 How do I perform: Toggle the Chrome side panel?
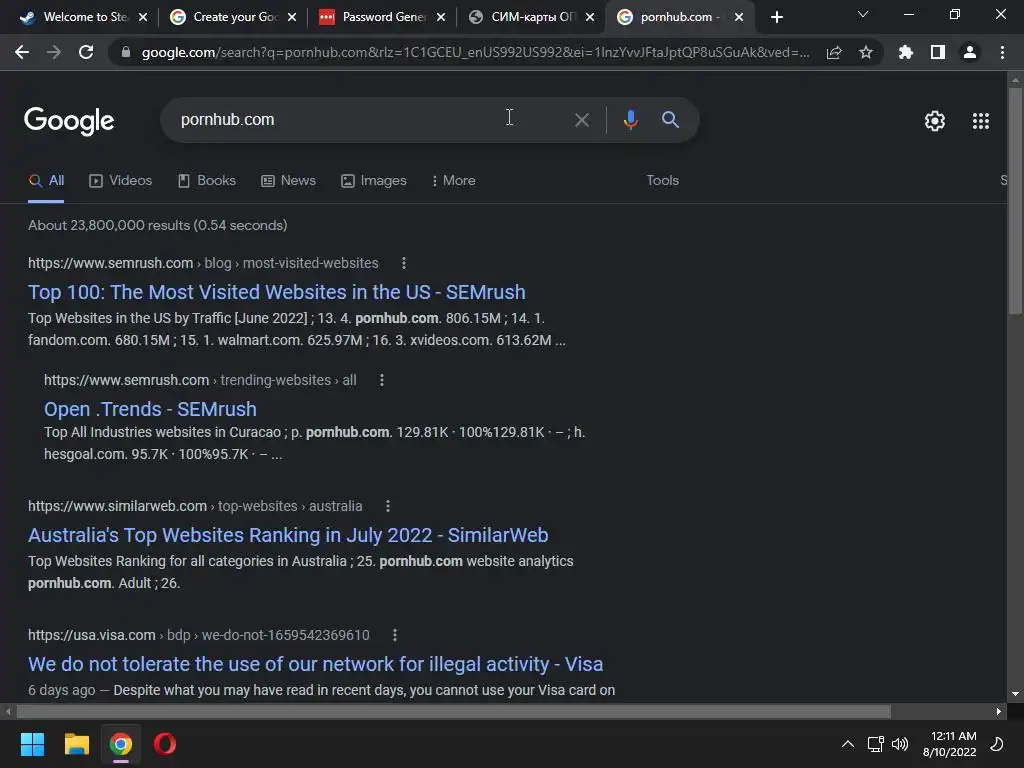938,52
